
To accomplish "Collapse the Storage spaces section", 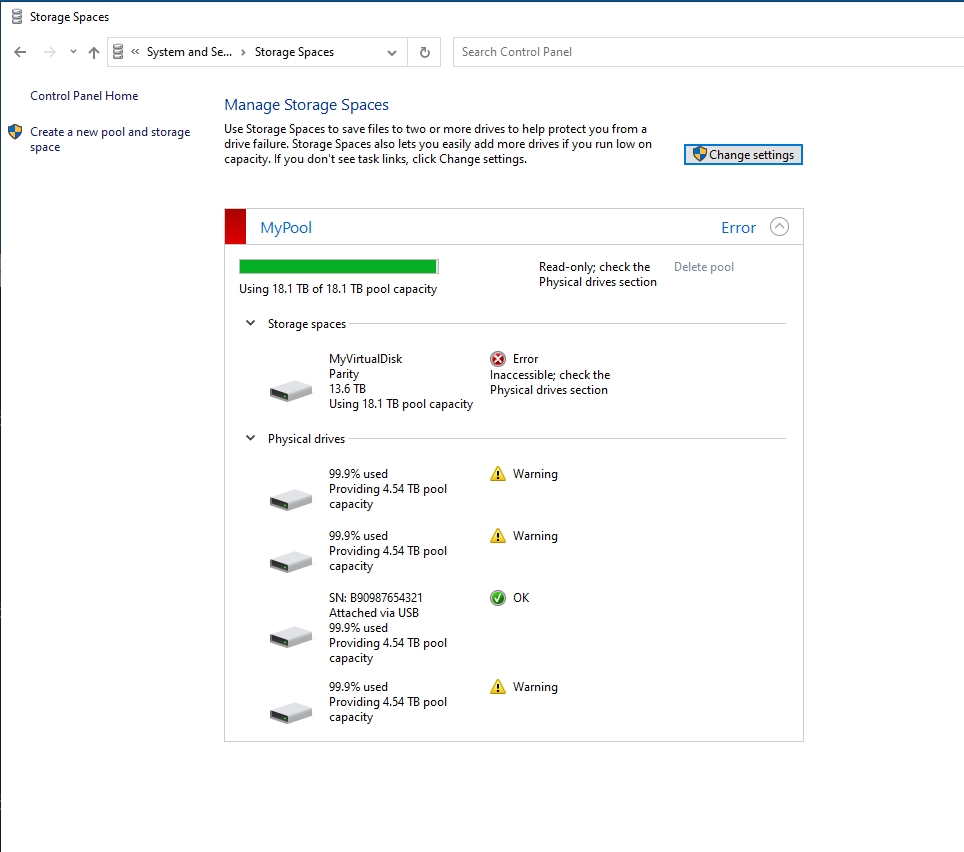I will coord(249,324).
